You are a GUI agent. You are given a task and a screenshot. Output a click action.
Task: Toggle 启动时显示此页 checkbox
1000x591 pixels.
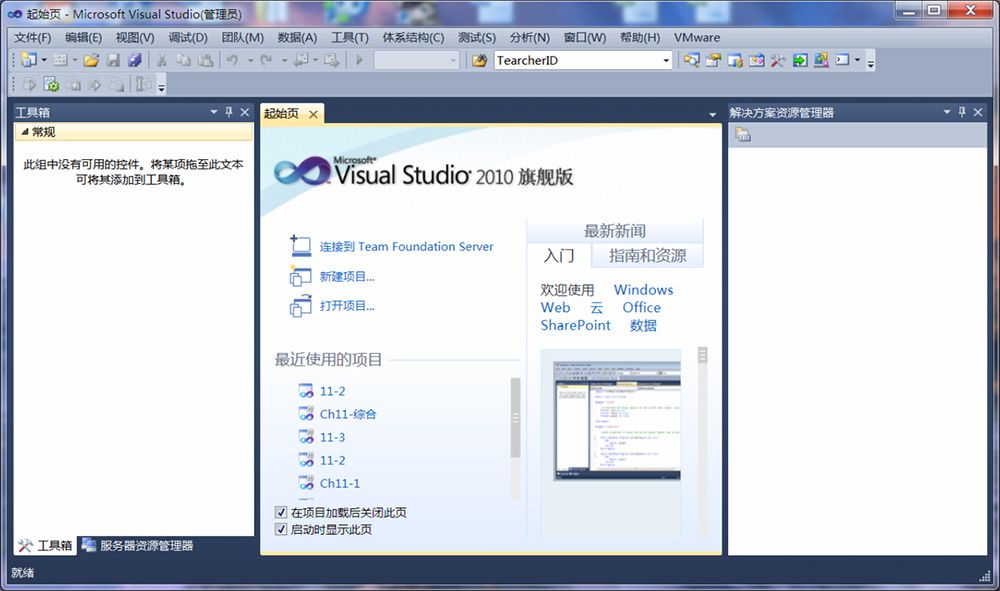[x=281, y=529]
